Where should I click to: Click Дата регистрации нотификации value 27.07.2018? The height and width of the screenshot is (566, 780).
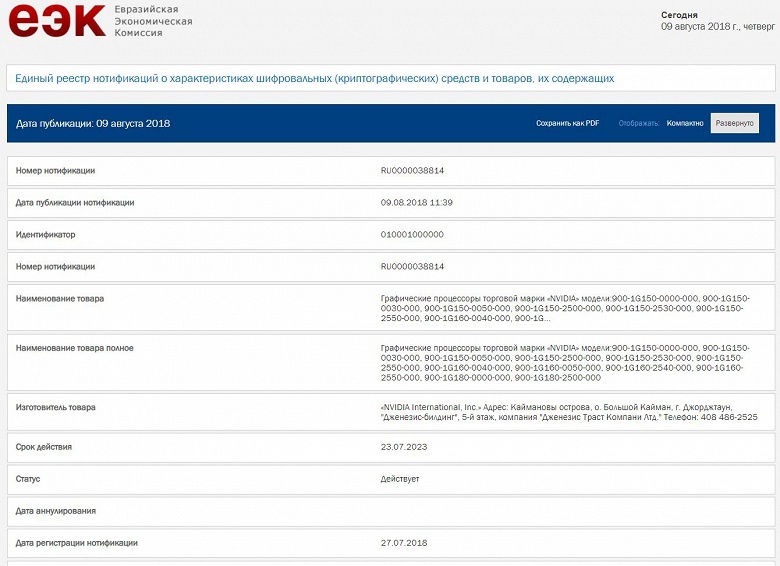[x=404, y=543]
